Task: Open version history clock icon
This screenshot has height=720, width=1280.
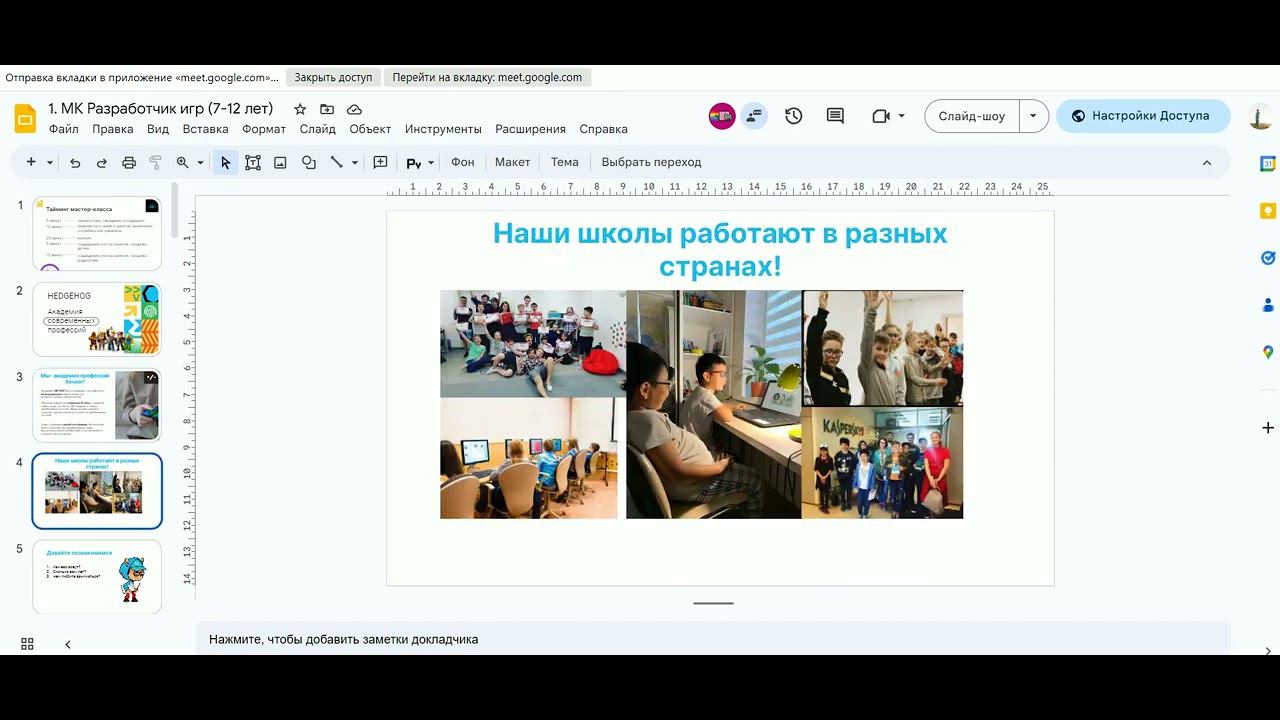Action: [794, 116]
